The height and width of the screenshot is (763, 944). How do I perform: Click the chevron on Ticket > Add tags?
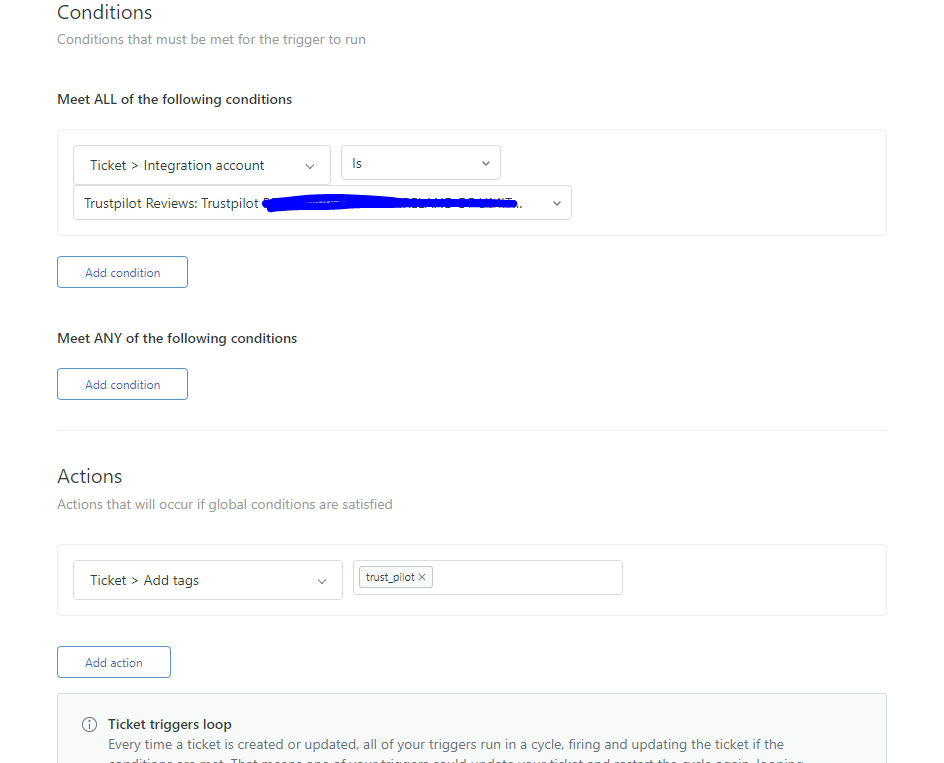321,580
